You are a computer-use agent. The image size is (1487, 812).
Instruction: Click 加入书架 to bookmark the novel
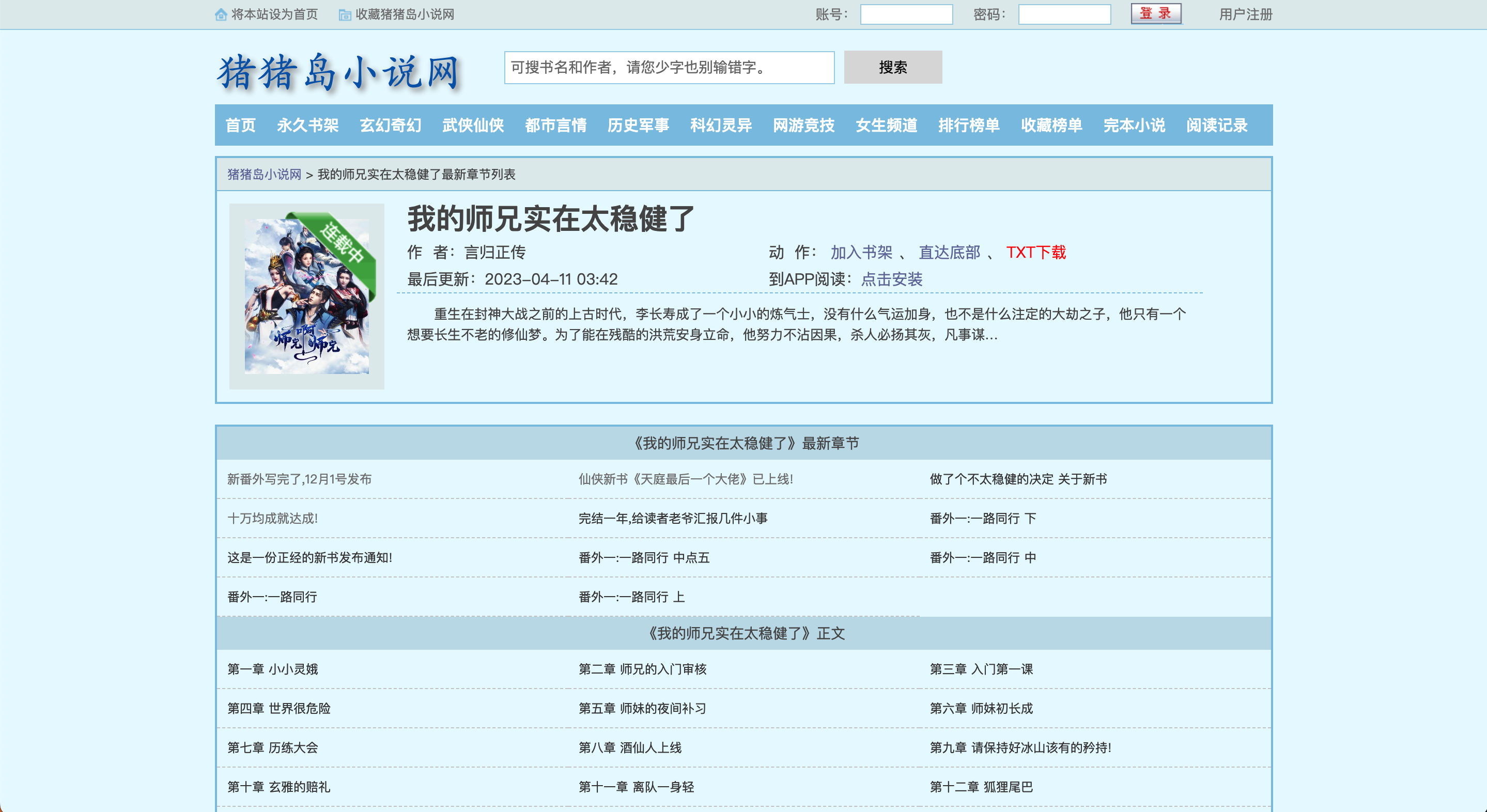click(x=861, y=252)
